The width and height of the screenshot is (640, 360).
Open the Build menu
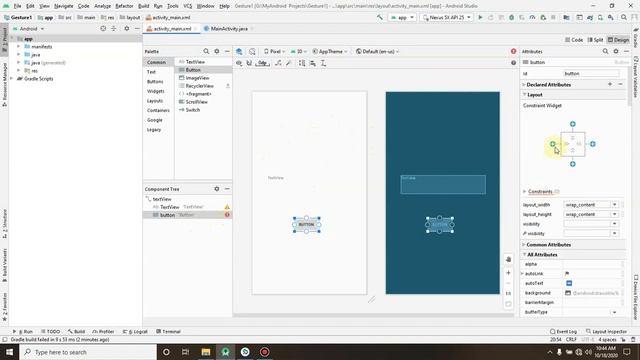coord(144,6)
